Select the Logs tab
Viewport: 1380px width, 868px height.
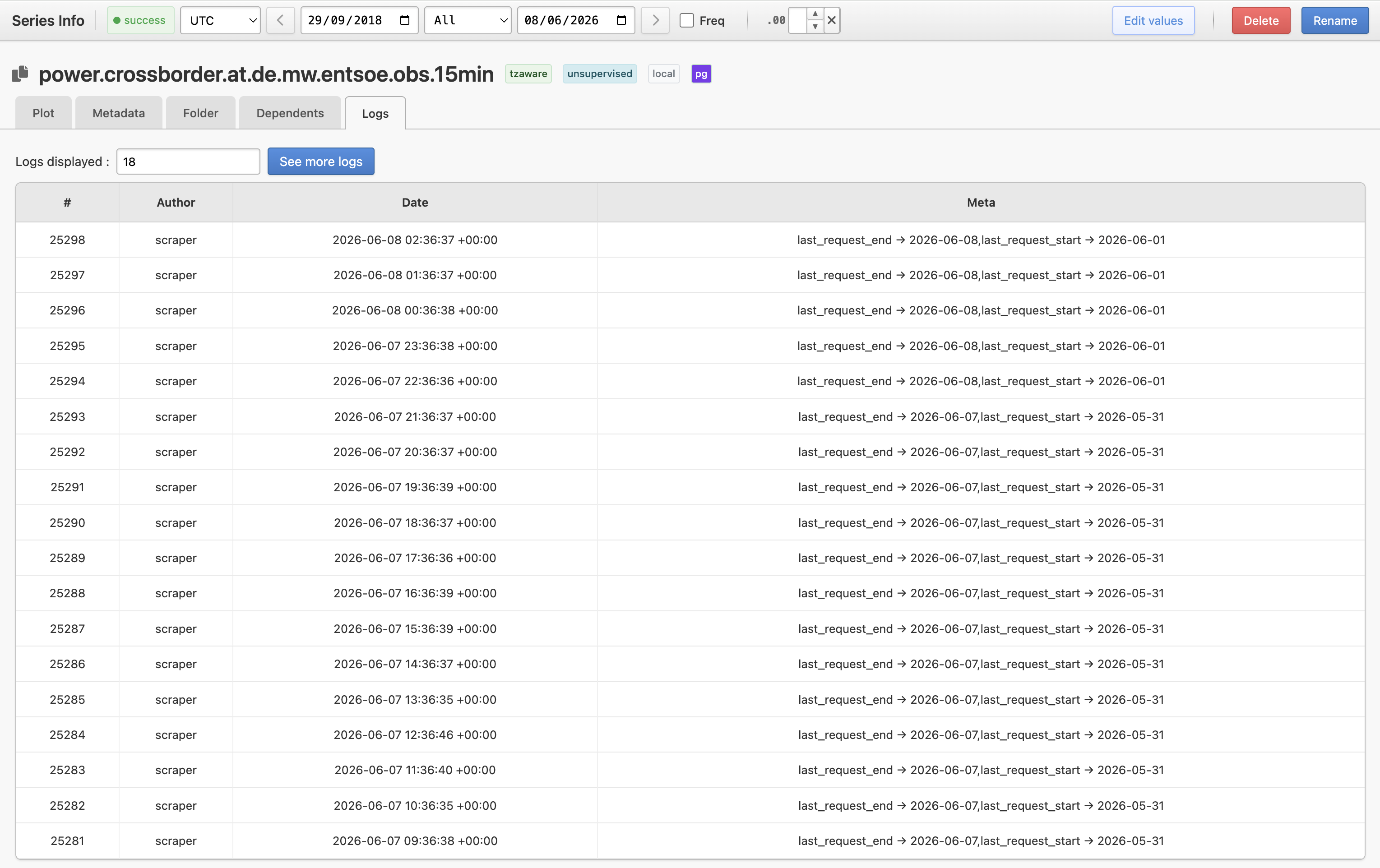tap(375, 113)
